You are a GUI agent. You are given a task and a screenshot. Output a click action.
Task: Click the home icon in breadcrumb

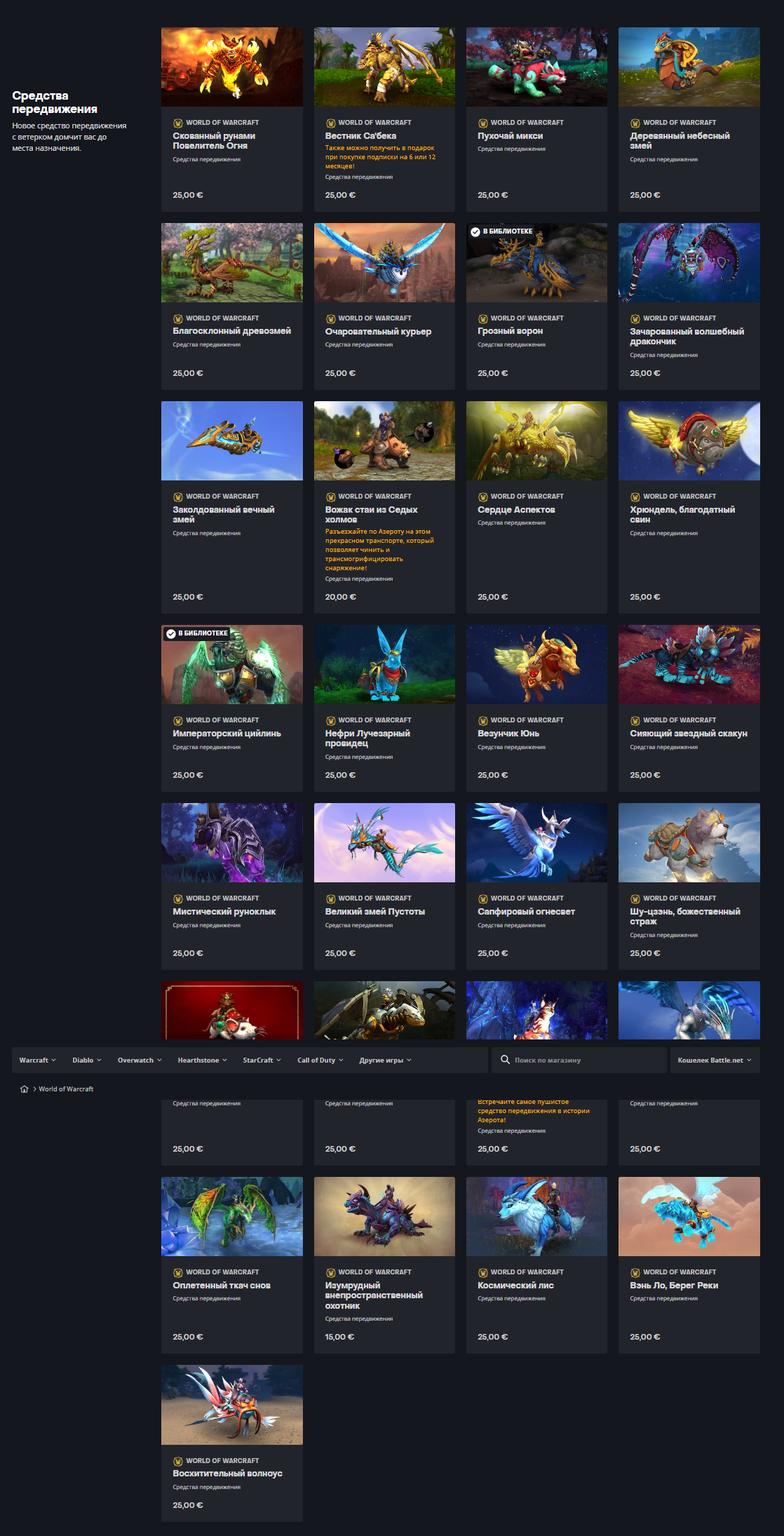click(x=25, y=1089)
